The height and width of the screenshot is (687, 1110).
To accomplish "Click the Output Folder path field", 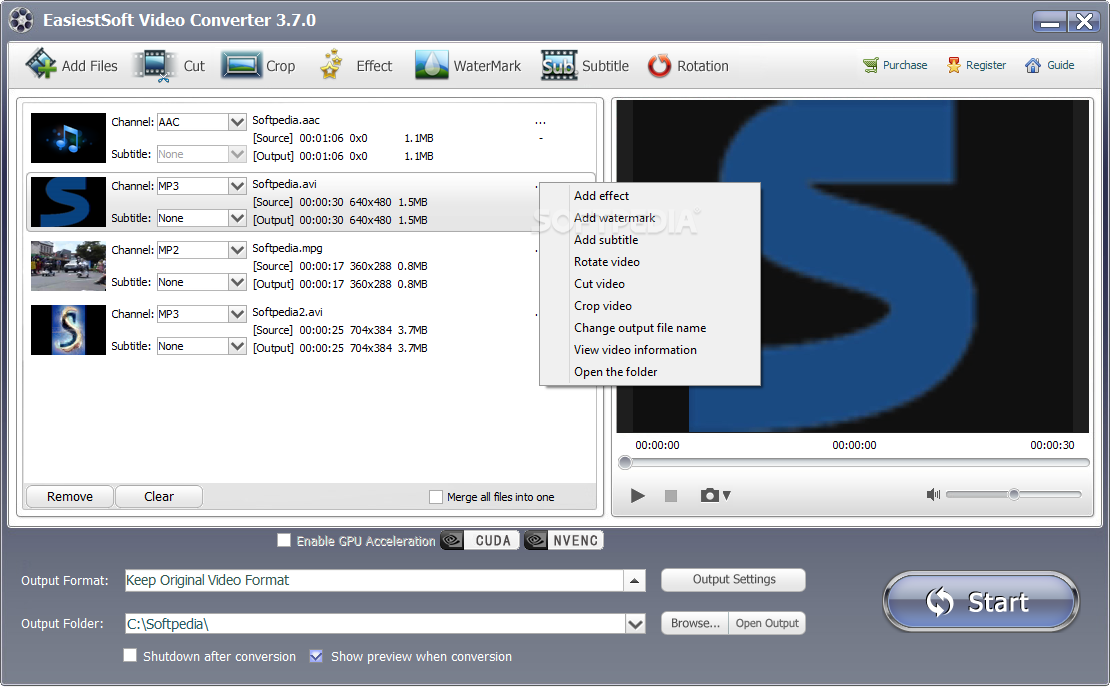I will pos(374,624).
